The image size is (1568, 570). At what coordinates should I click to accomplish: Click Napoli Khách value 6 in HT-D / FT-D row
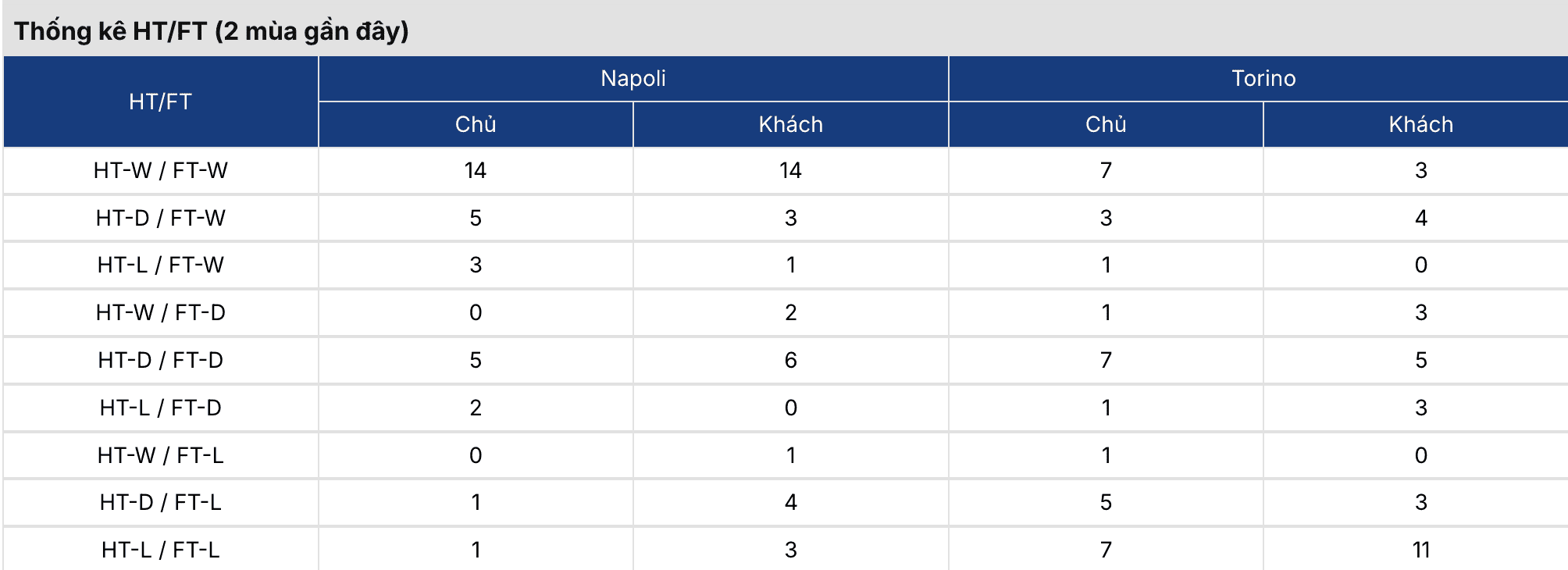[x=790, y=360]
